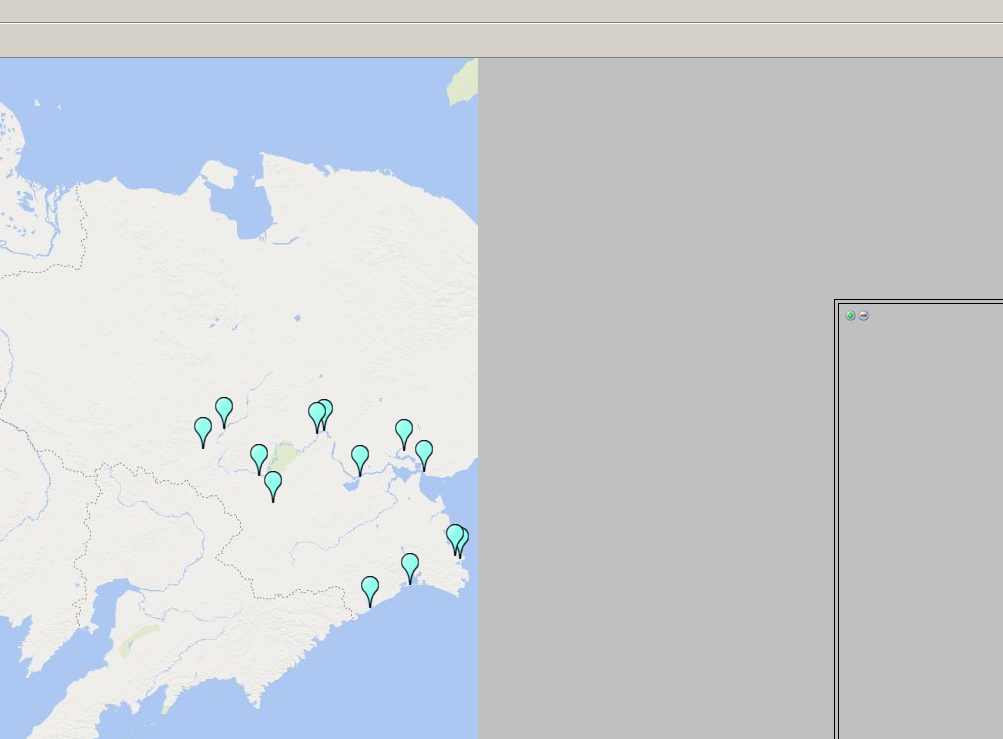The height and width of the screenshot is (739, 1003).
Task: Click the marker just northeast of the westernmost pin
Action: (224, 410)
